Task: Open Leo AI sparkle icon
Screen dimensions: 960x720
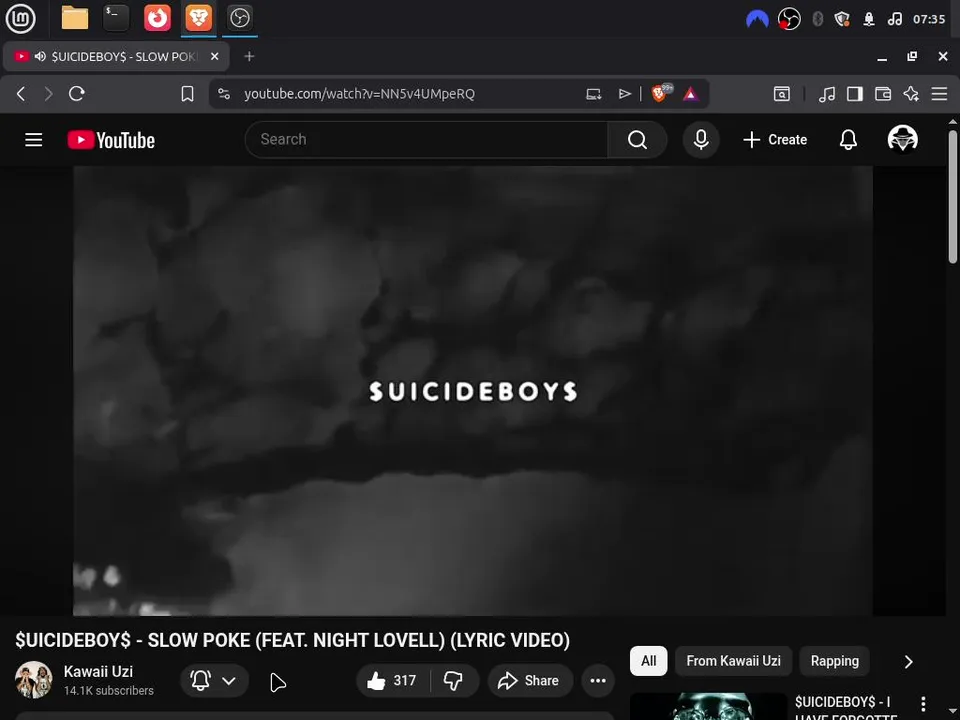Action: (x=911, y=94)
